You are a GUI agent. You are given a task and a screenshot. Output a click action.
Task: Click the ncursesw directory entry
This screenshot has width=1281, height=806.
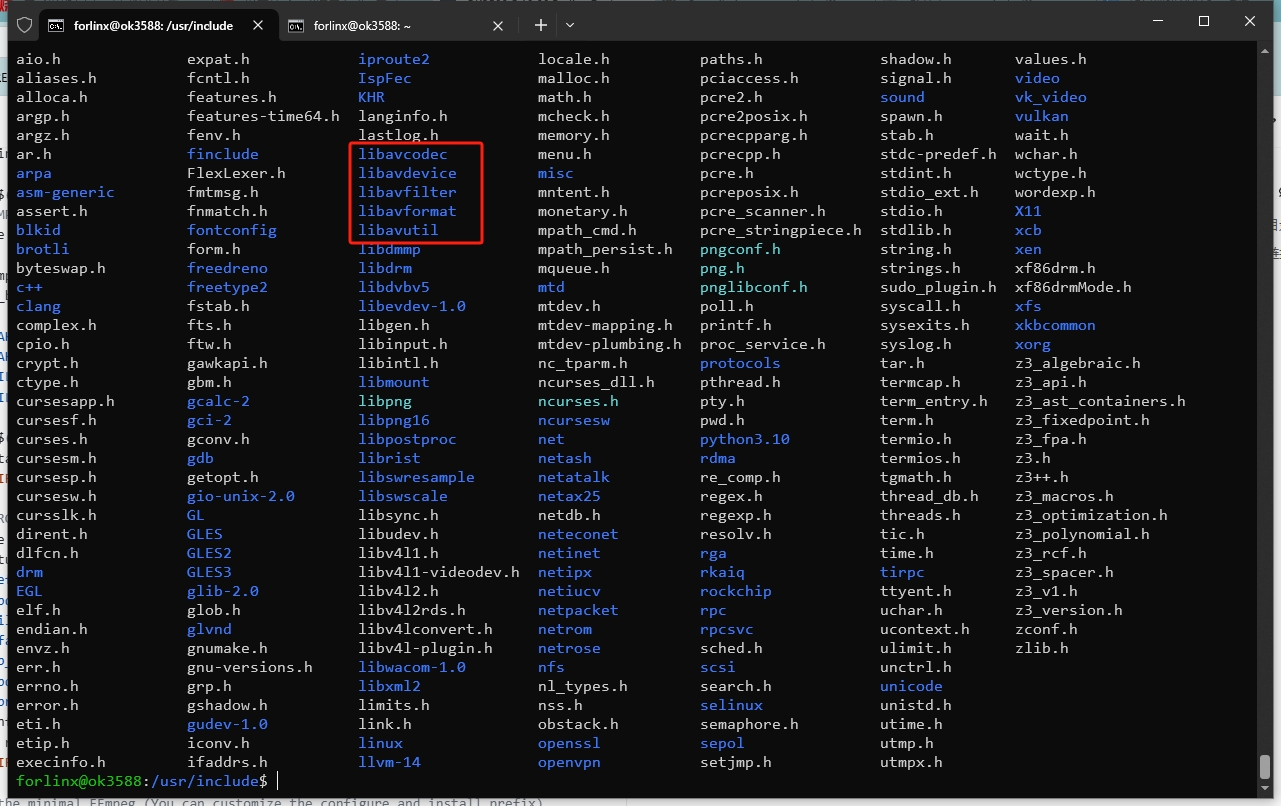[x=574, y=420]
